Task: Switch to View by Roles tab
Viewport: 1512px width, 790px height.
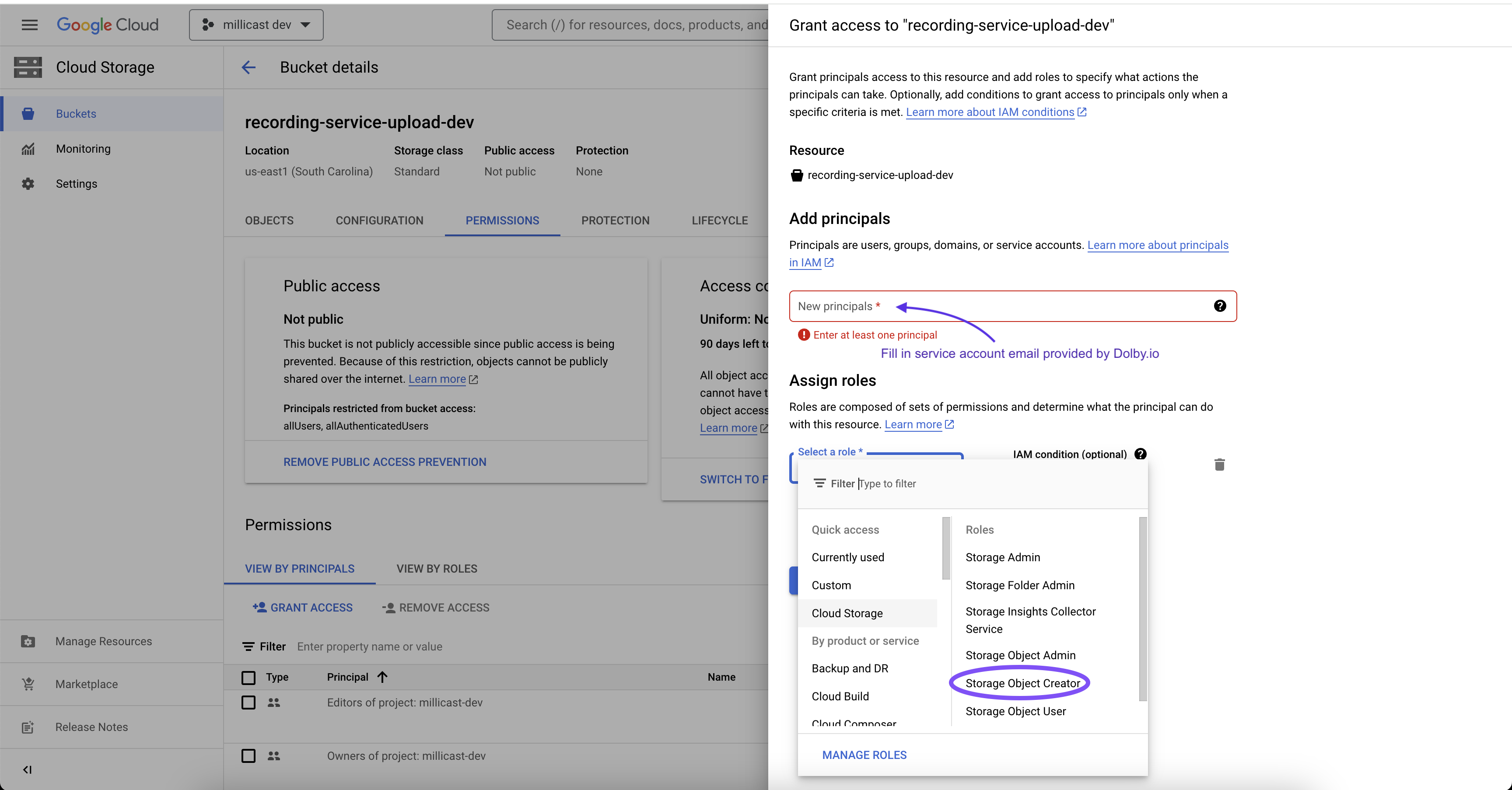Action: [x=436, y=568]
